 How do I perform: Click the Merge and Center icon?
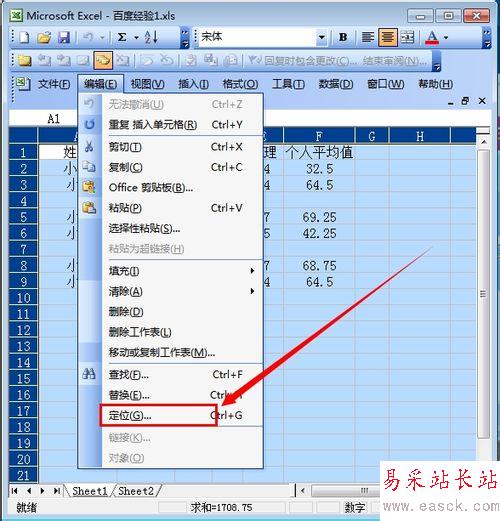[x=407, y=37]
